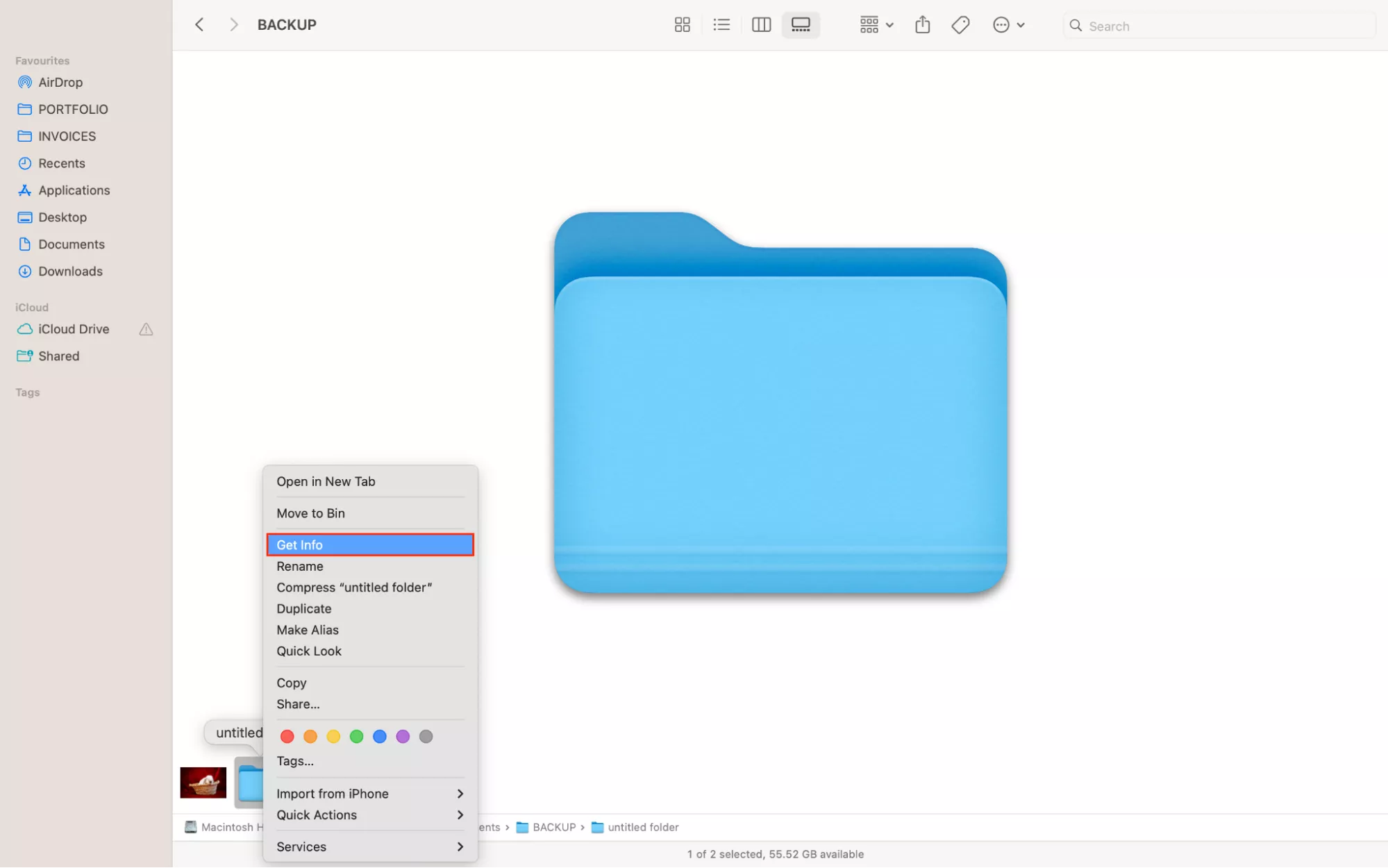Open the Share menu in toolbar
This screenshot has width=1388, height=868.
[x=922, y=24]
